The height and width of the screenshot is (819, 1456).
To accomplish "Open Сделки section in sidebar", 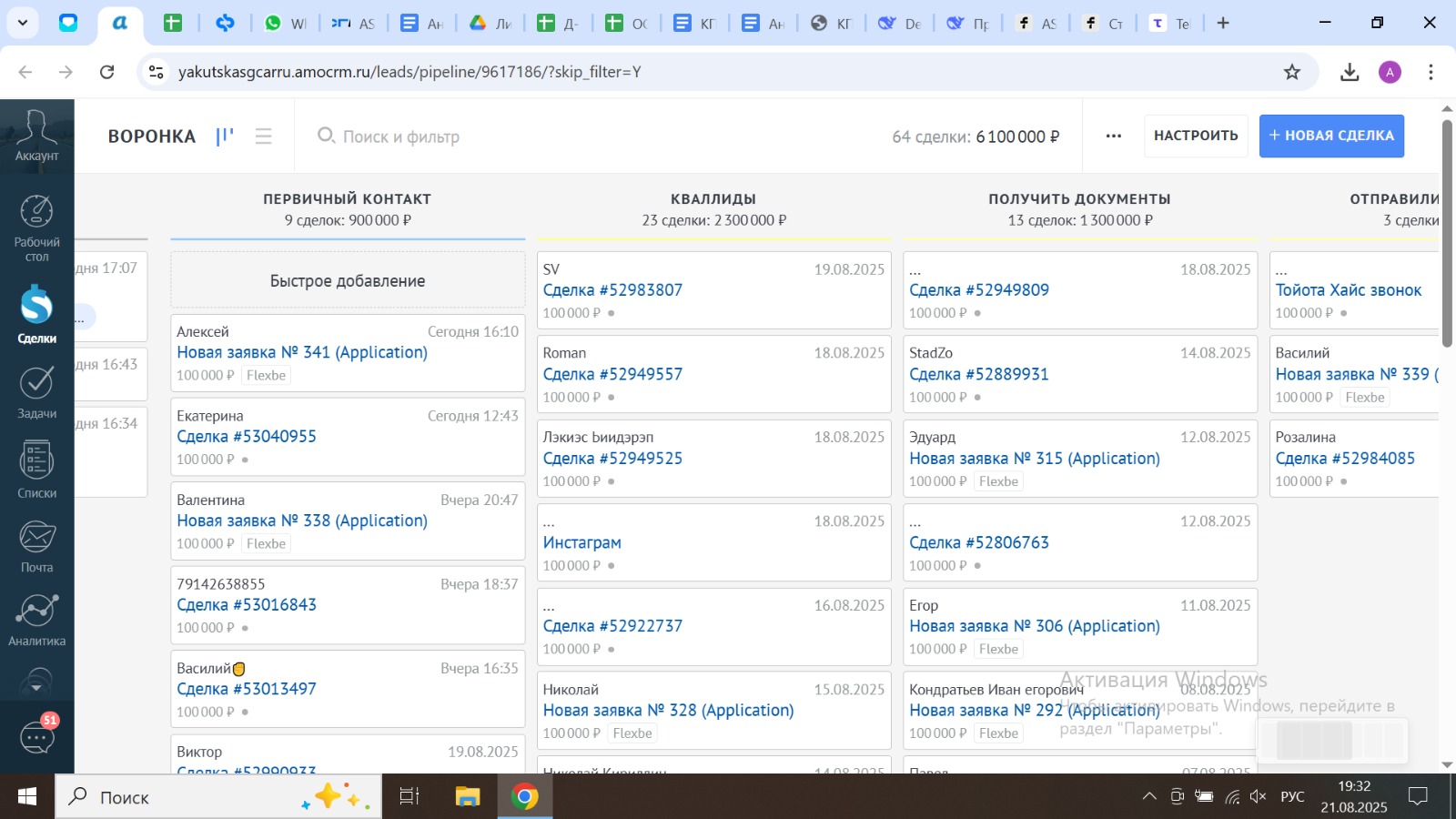I will point(36,315).
